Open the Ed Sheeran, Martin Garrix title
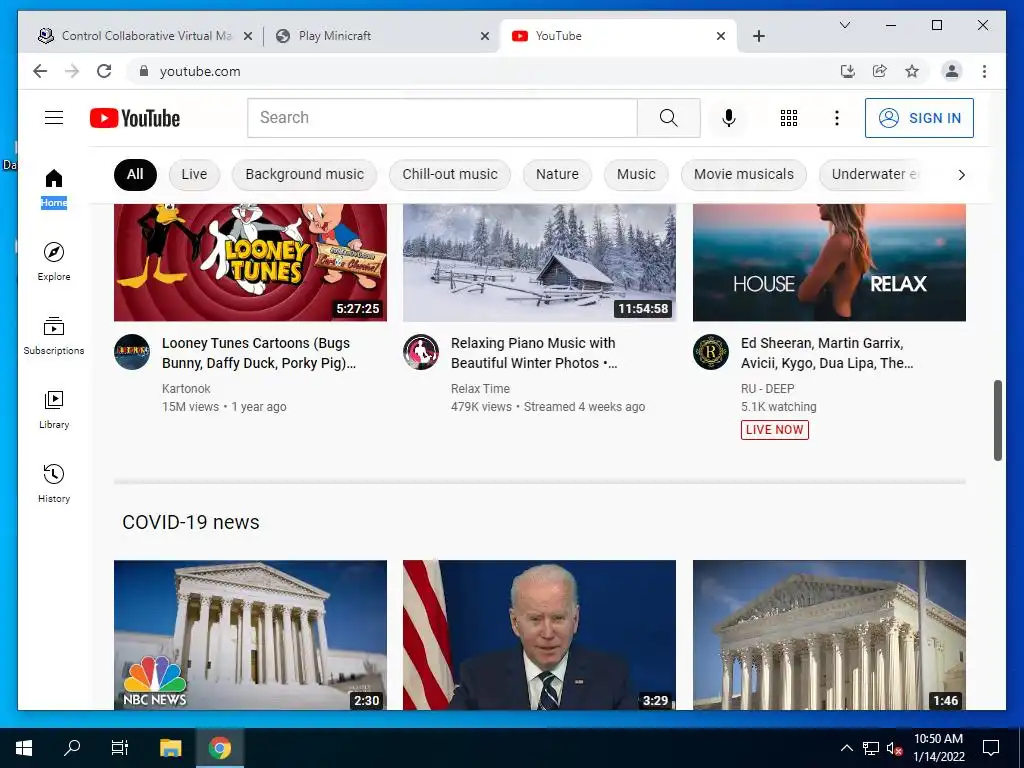 pos(827,353)
